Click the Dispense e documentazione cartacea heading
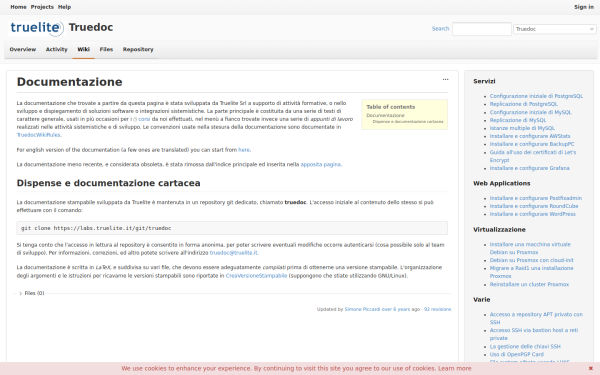Screen dimensions: 600x375 tap(108, 183)
